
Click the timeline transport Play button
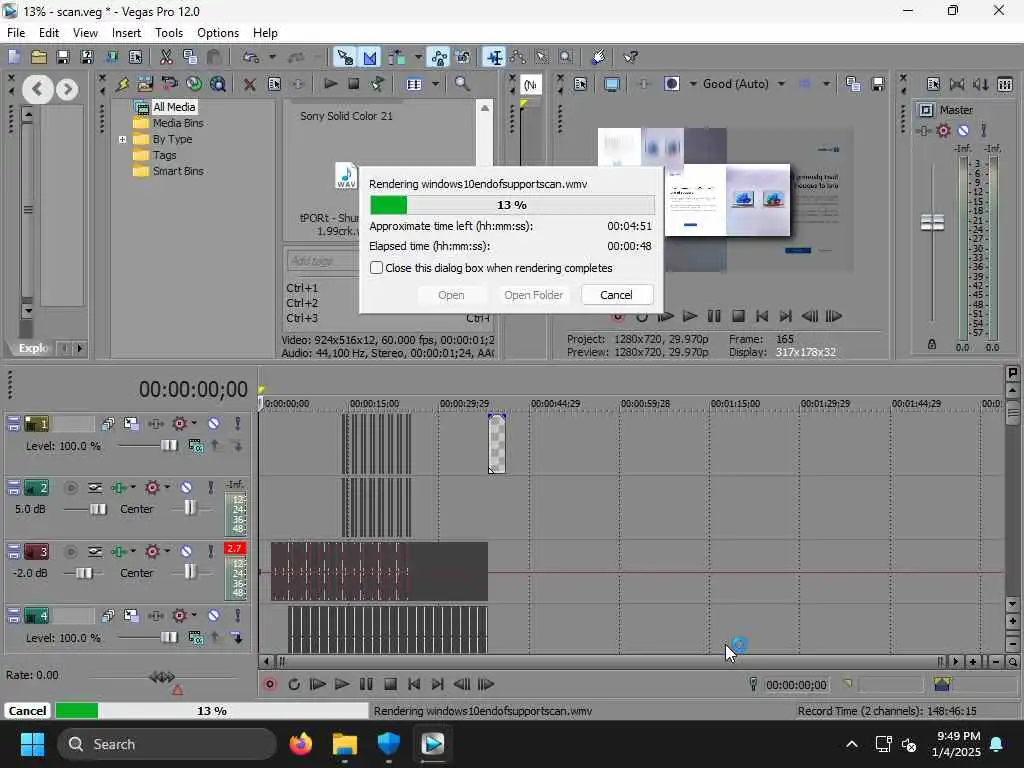(x=342, y=684)
